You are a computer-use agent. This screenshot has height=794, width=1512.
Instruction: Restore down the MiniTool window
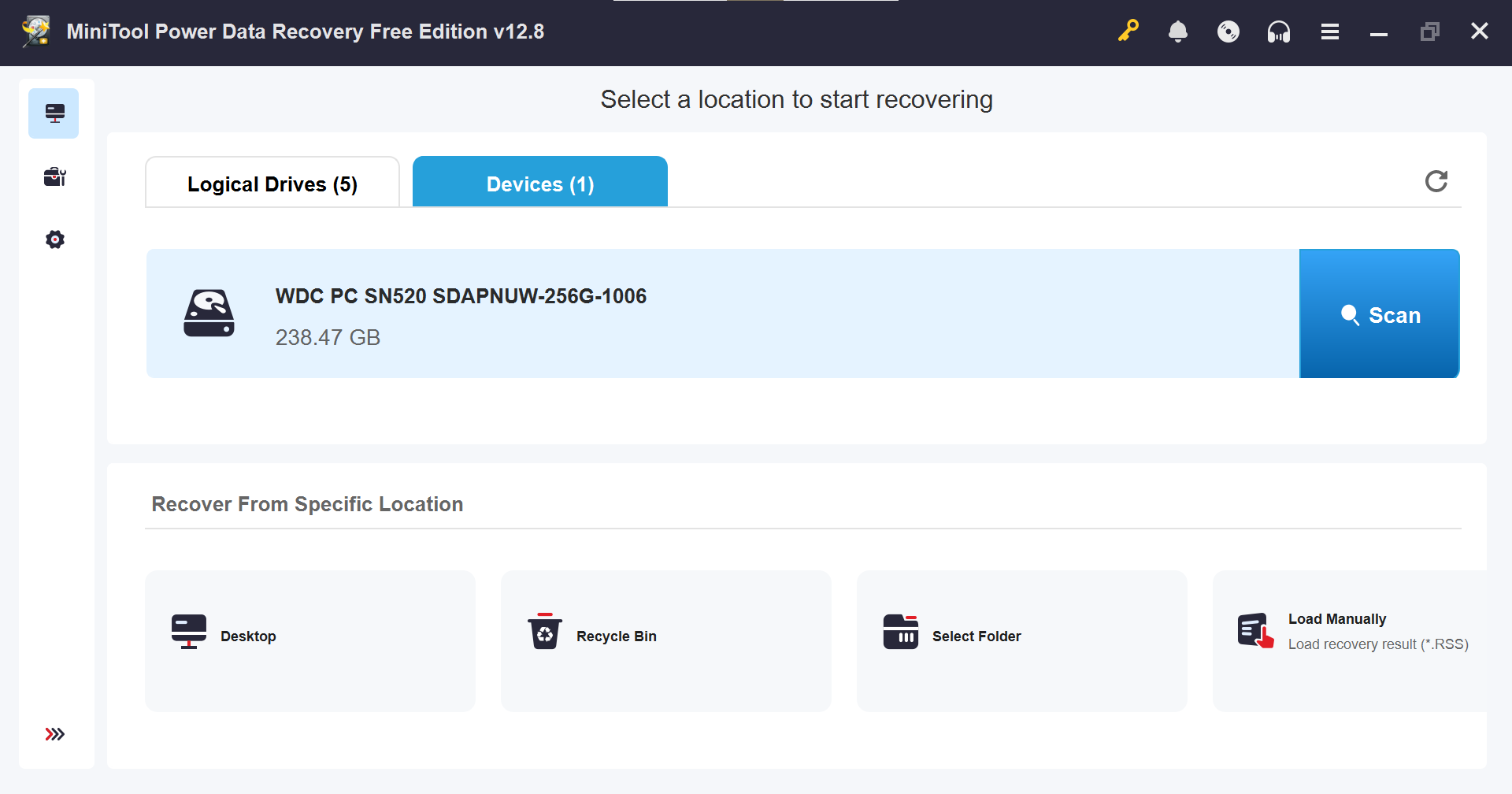click(x=1429, y=32)
